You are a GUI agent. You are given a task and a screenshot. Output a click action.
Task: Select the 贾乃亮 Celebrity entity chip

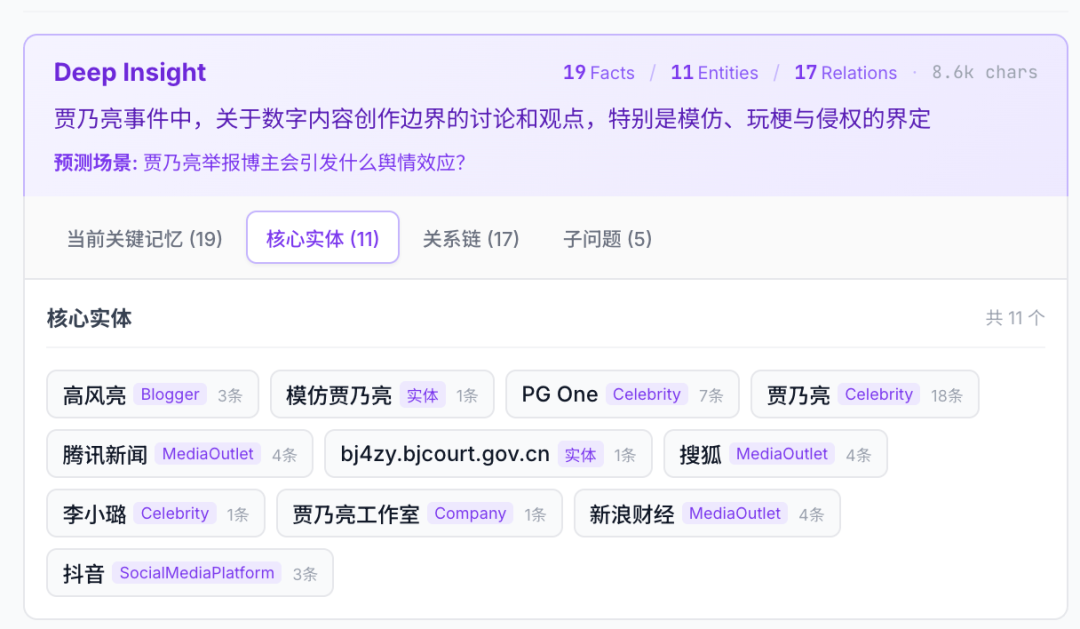pos(863,395)
